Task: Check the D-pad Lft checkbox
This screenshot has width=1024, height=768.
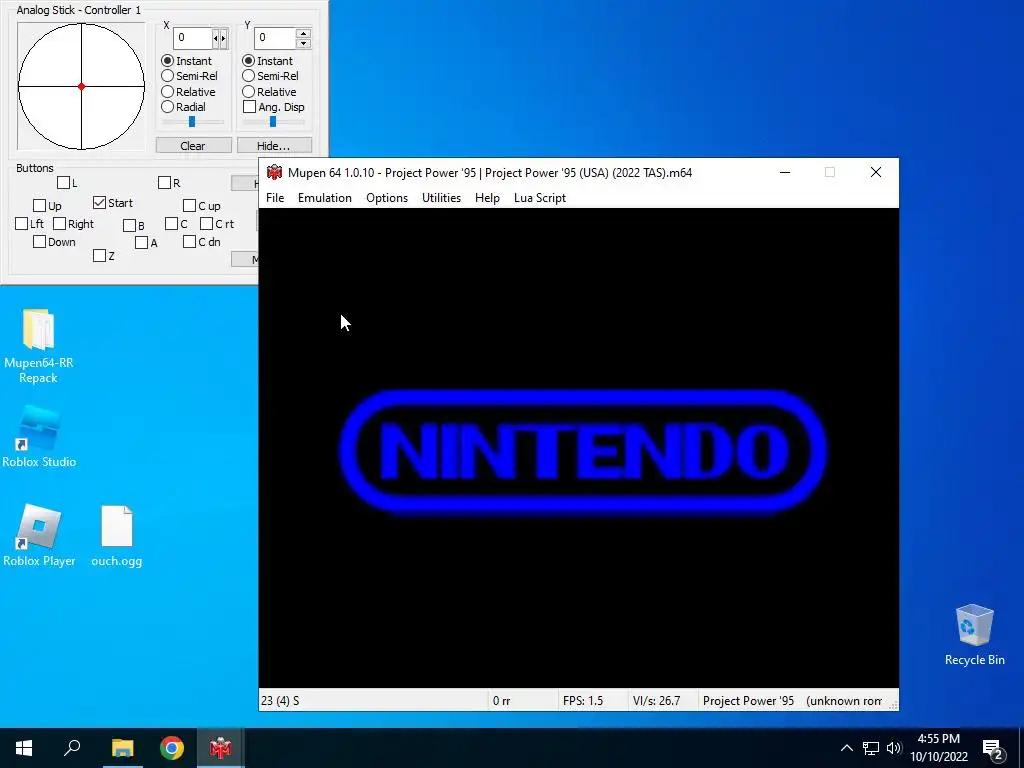Action: 22,224
